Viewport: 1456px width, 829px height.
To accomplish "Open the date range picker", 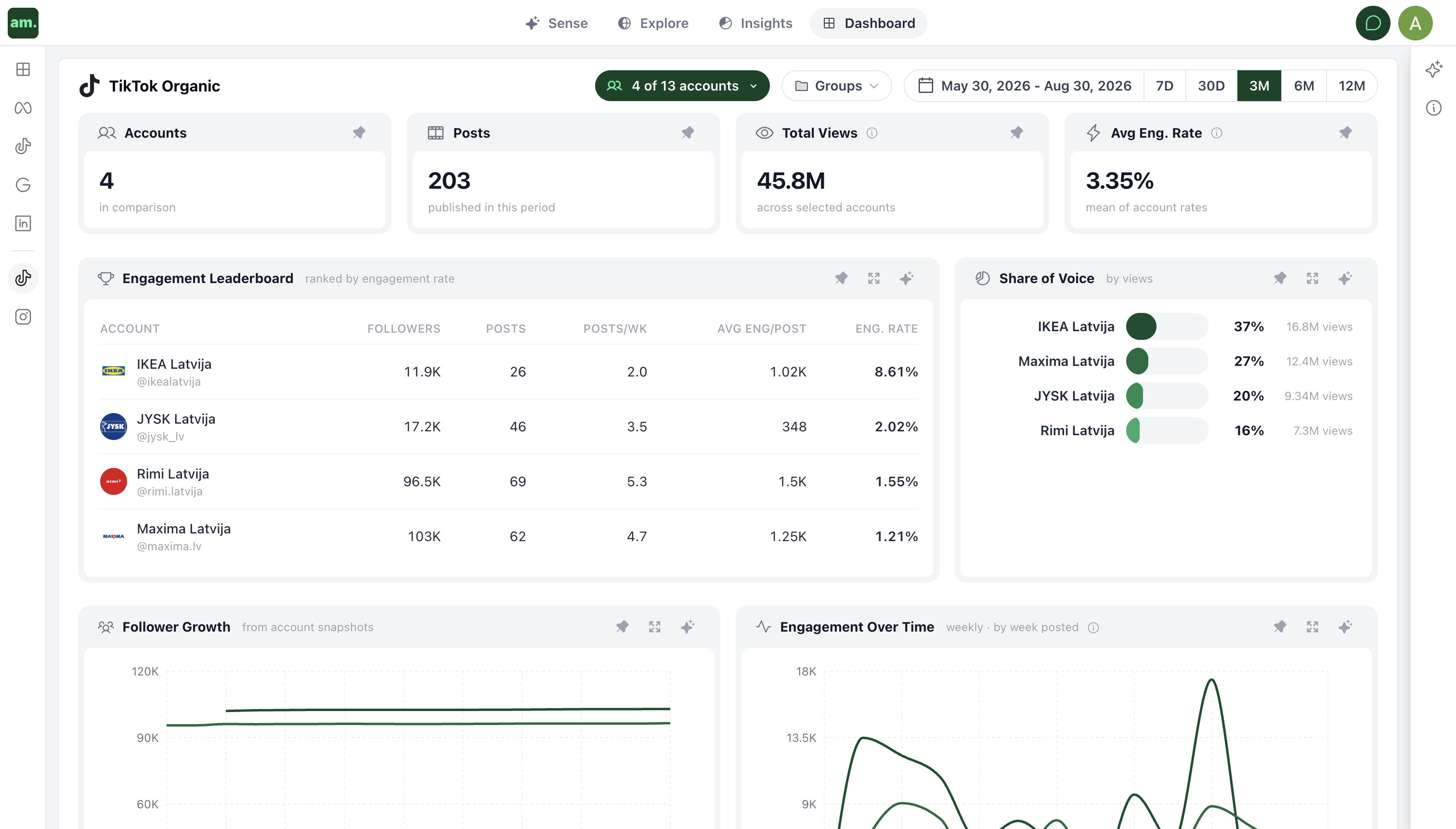I will pos(1025,86).
